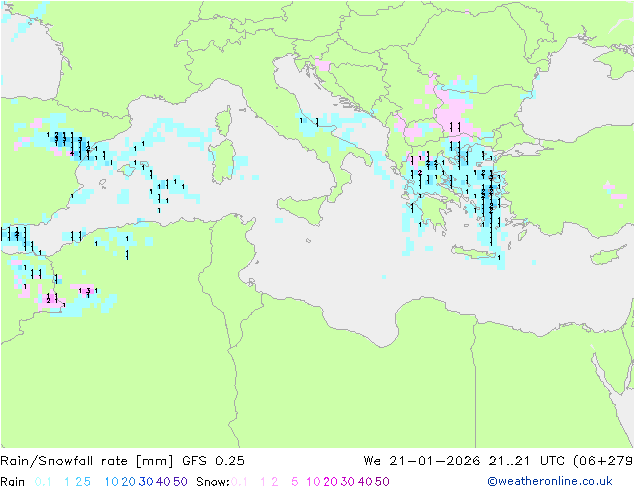Pick the Rain 50 legend color value

(x=180, y=482)
